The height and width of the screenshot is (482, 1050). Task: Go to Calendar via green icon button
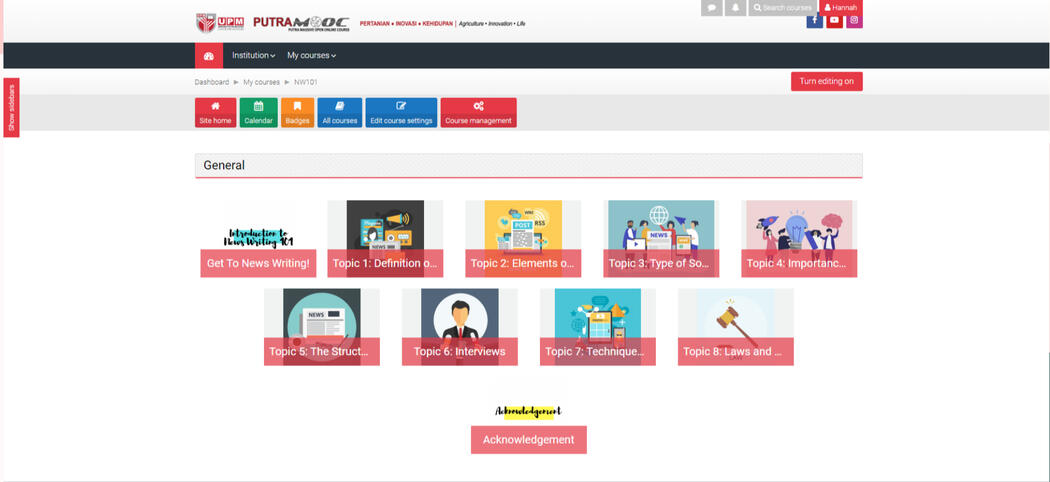tap(258, 113)
